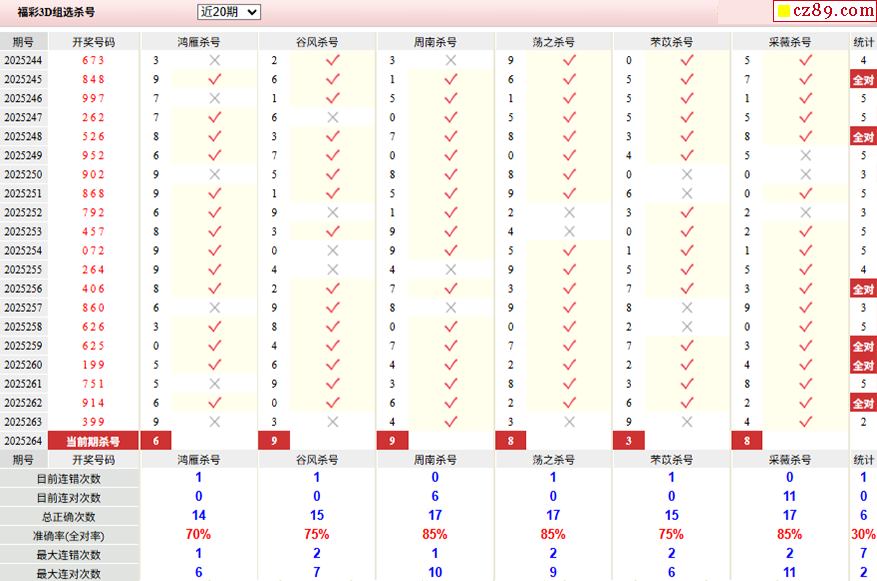Click the 总正确次数 row label
877x581 pixels.
pyautogui.click(x=68, y=517)
